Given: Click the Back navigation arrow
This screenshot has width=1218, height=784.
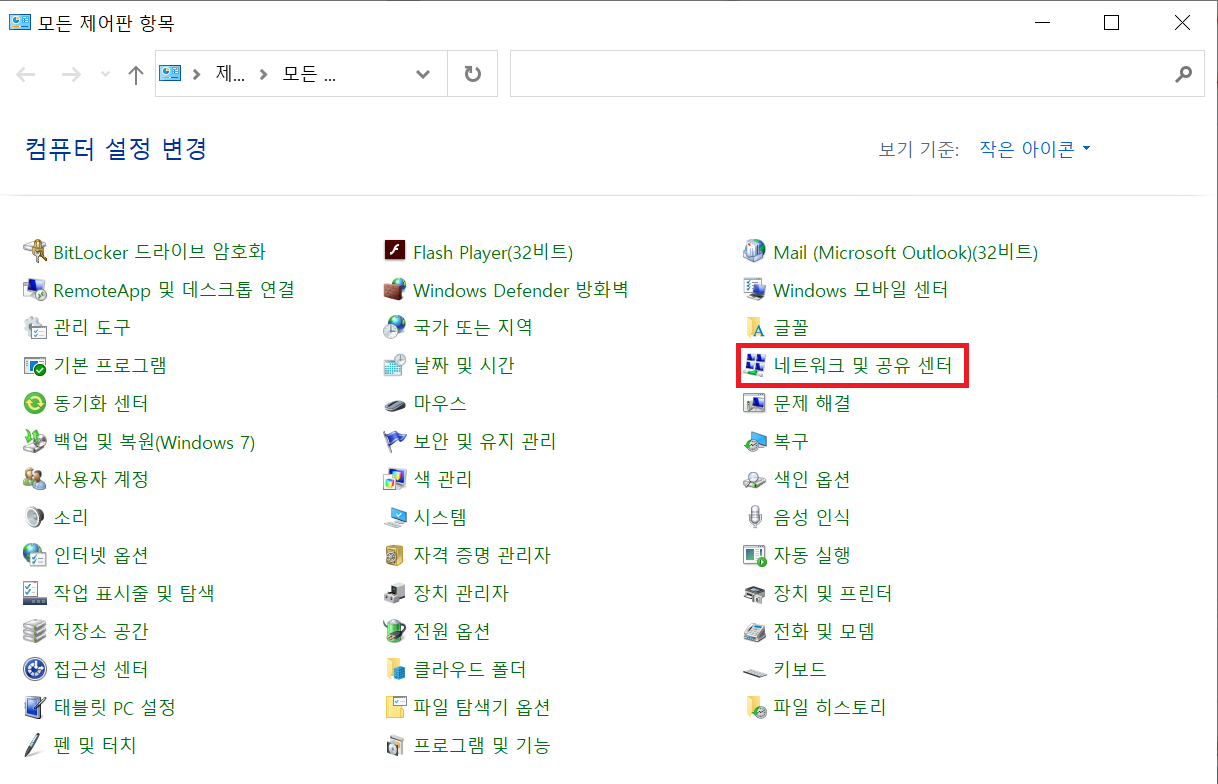Looking at the screenshot, I should click(x=27, y=75).
